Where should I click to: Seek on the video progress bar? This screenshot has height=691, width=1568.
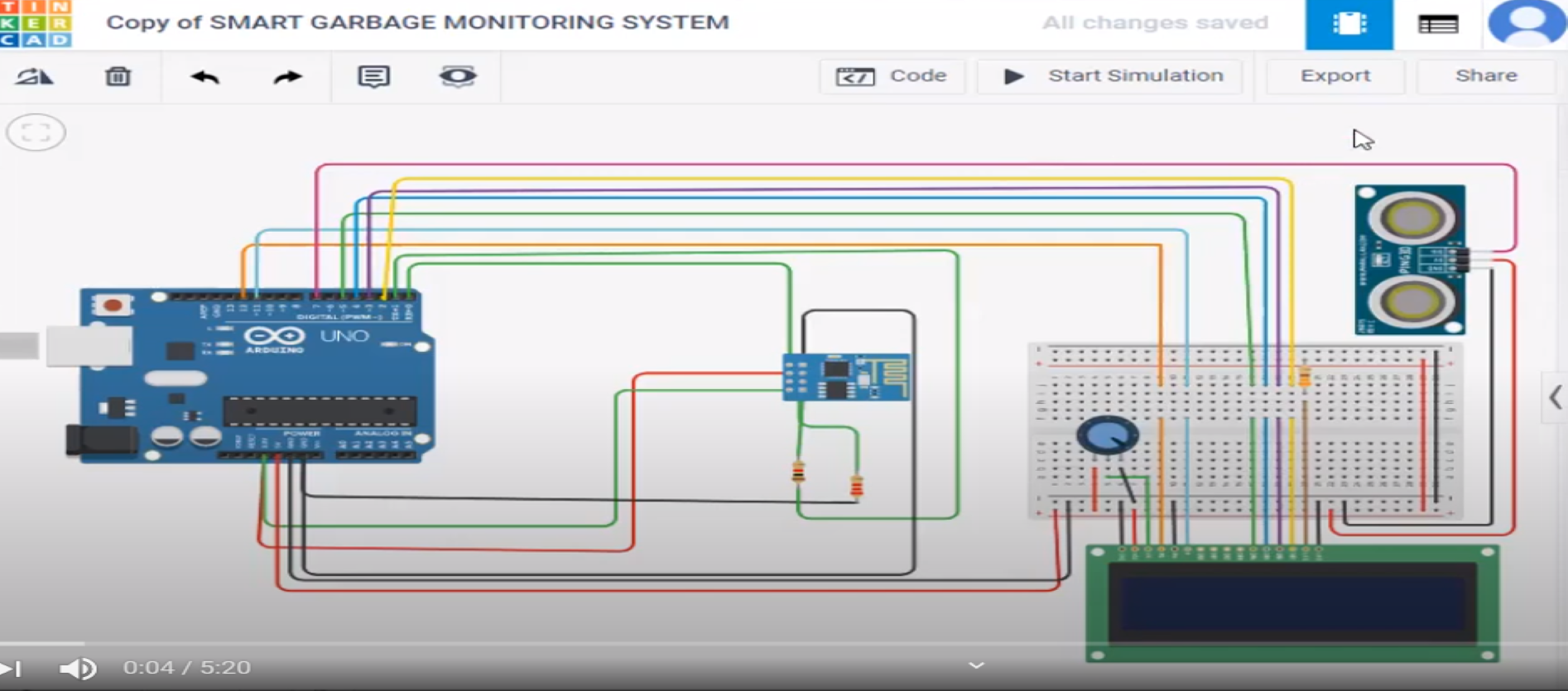(x=784, y=643)
